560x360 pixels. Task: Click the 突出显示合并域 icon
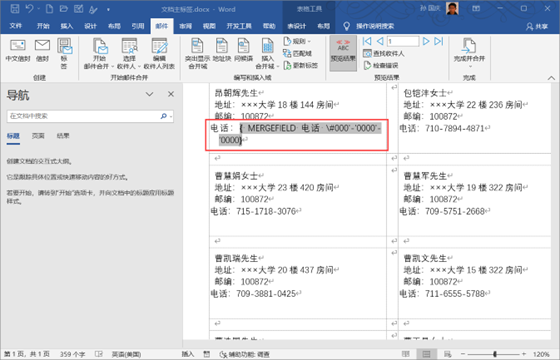(x=198, y=54)
